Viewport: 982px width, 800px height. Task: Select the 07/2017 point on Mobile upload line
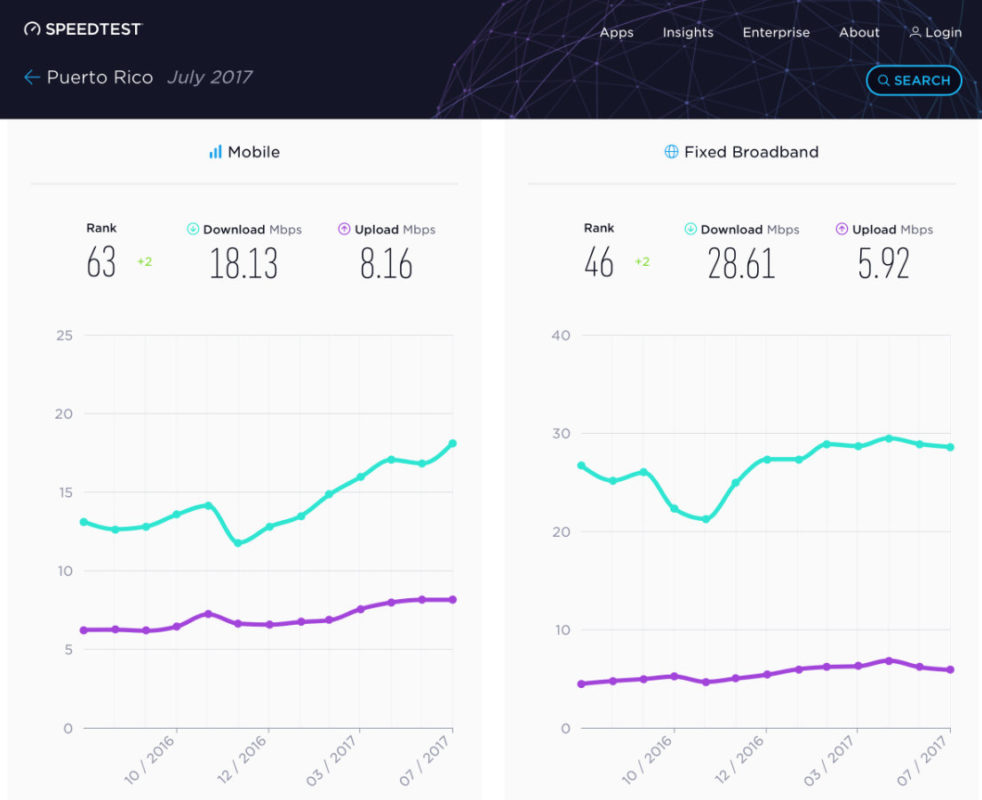click(452, 600)
